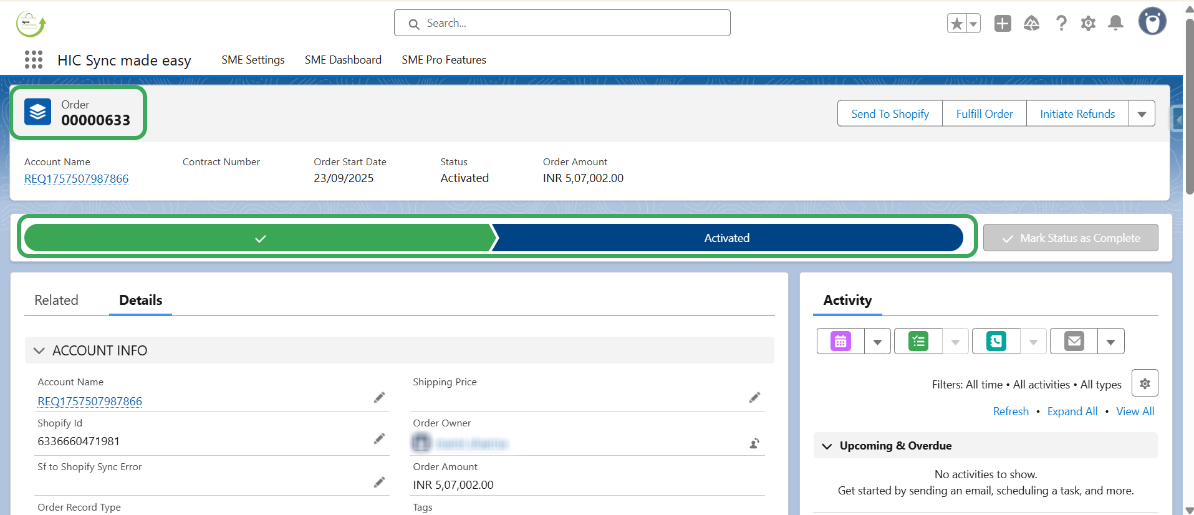This screenshot has height=515, width=1194.
Task: Click the Refresh link in Activity
Action: pos(1010,411)
